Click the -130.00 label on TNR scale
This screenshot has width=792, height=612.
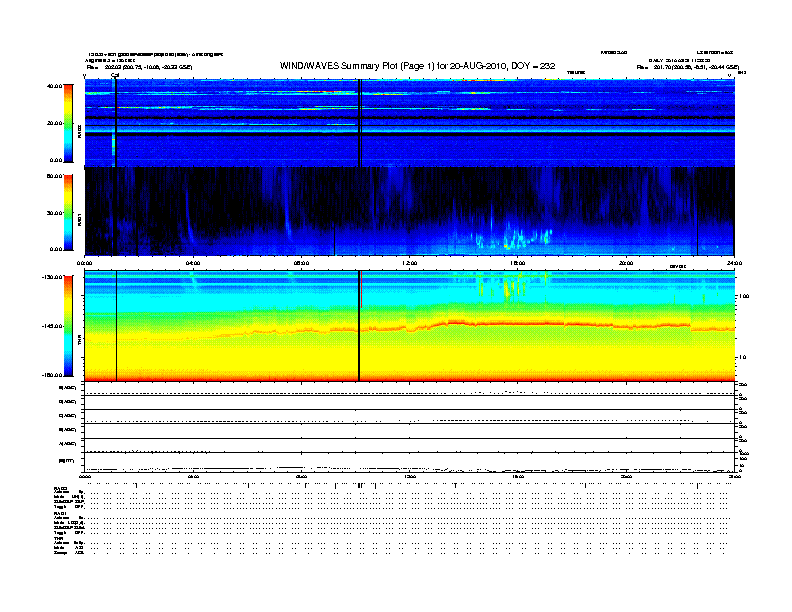[x=53, y=277]
